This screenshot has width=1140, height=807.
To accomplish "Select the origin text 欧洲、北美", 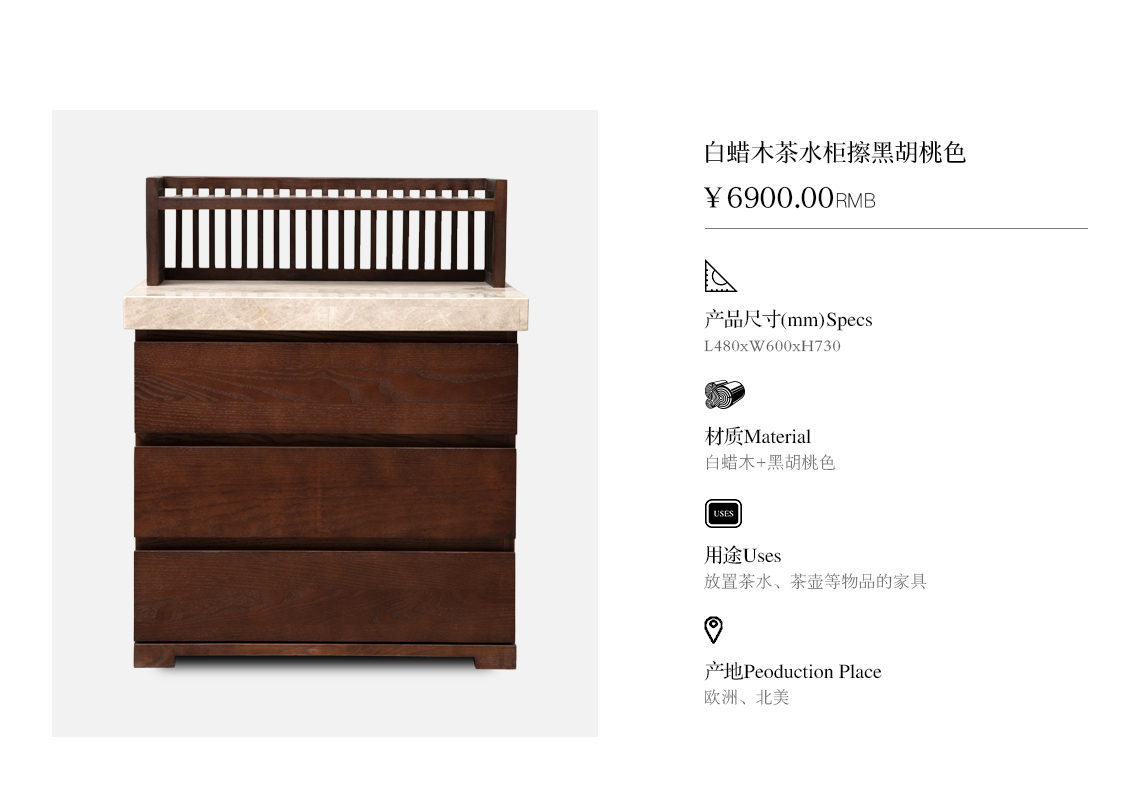I will [746, 698].
